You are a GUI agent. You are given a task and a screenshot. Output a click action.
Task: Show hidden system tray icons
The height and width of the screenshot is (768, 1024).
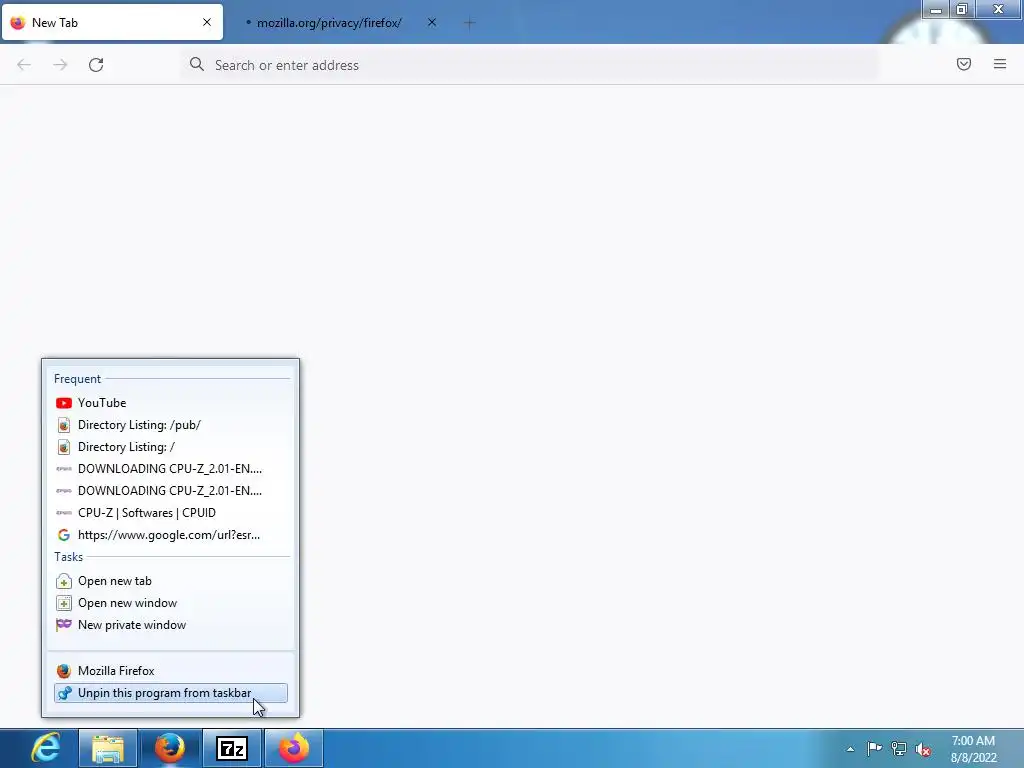850,749
